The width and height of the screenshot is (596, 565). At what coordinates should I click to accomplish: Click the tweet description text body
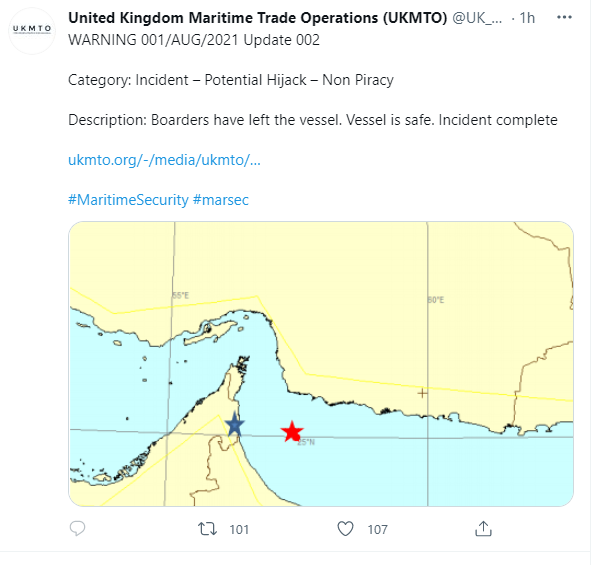pyautogui.click(x=313, y=120)
